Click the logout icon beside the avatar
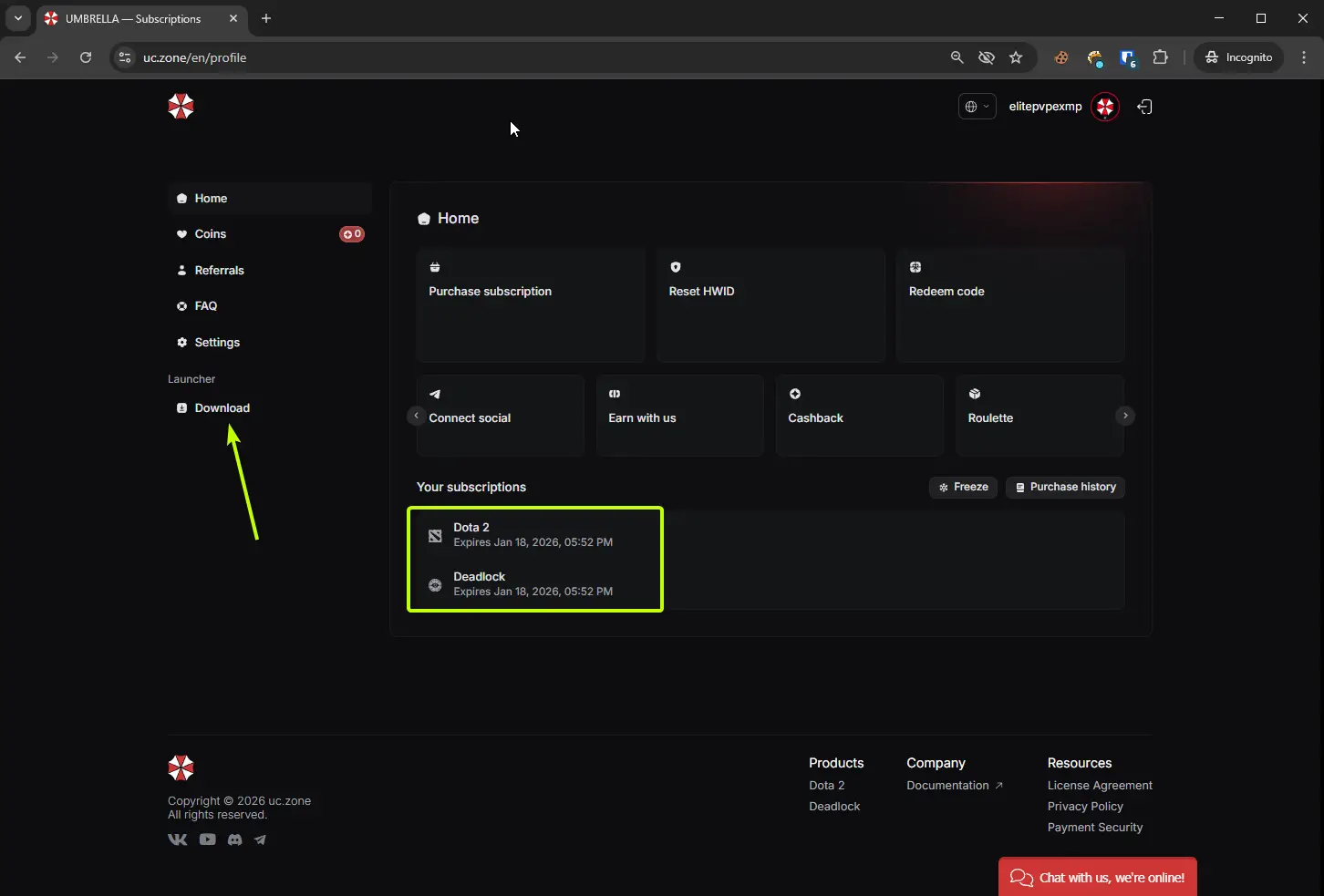 [1144, 107]
